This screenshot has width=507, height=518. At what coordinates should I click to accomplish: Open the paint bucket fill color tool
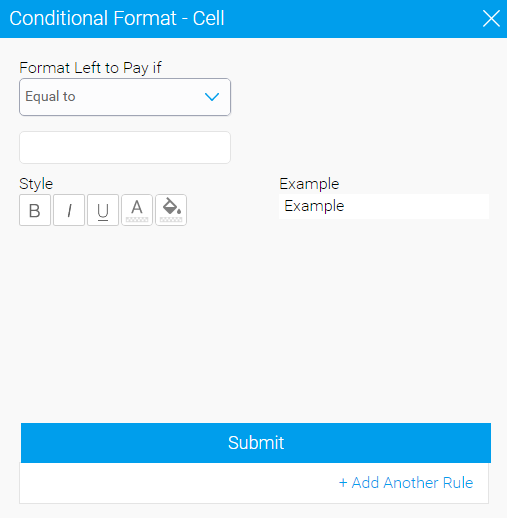pyautogui.click(x=171, y=210)
